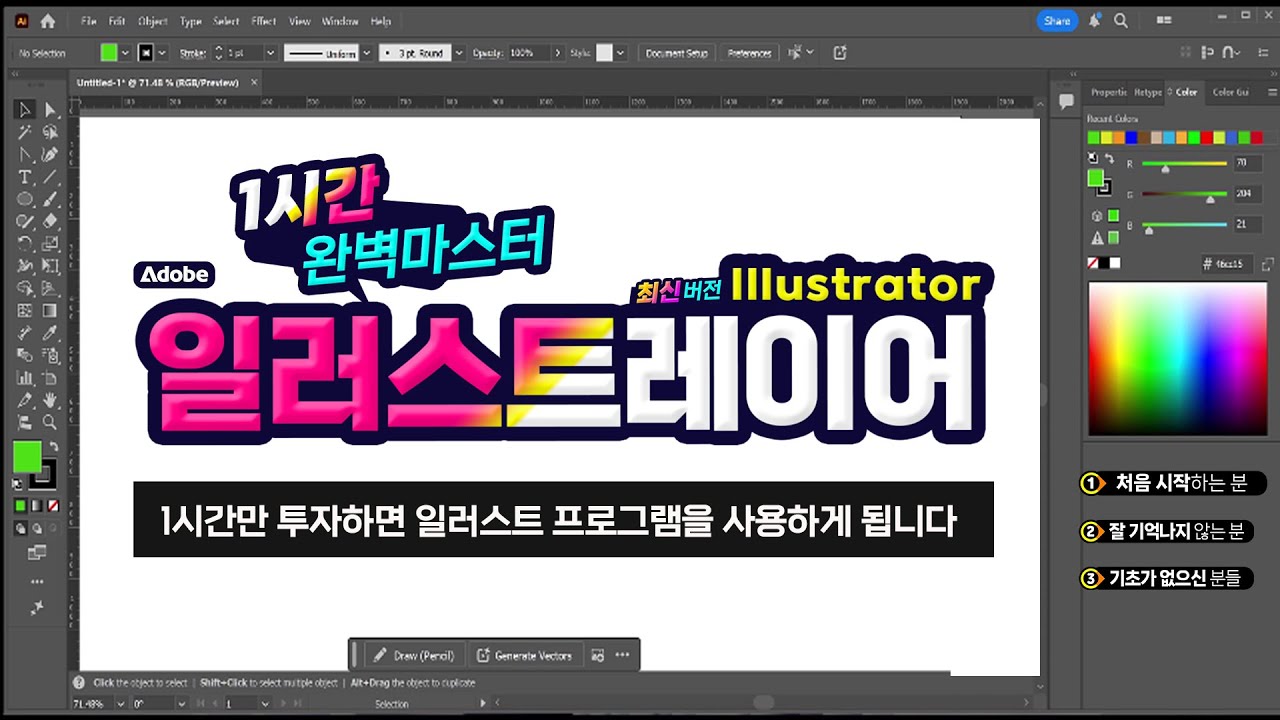
Task: Swap fill and stroke arrows in toolbar
Action: tap(53, 447)
